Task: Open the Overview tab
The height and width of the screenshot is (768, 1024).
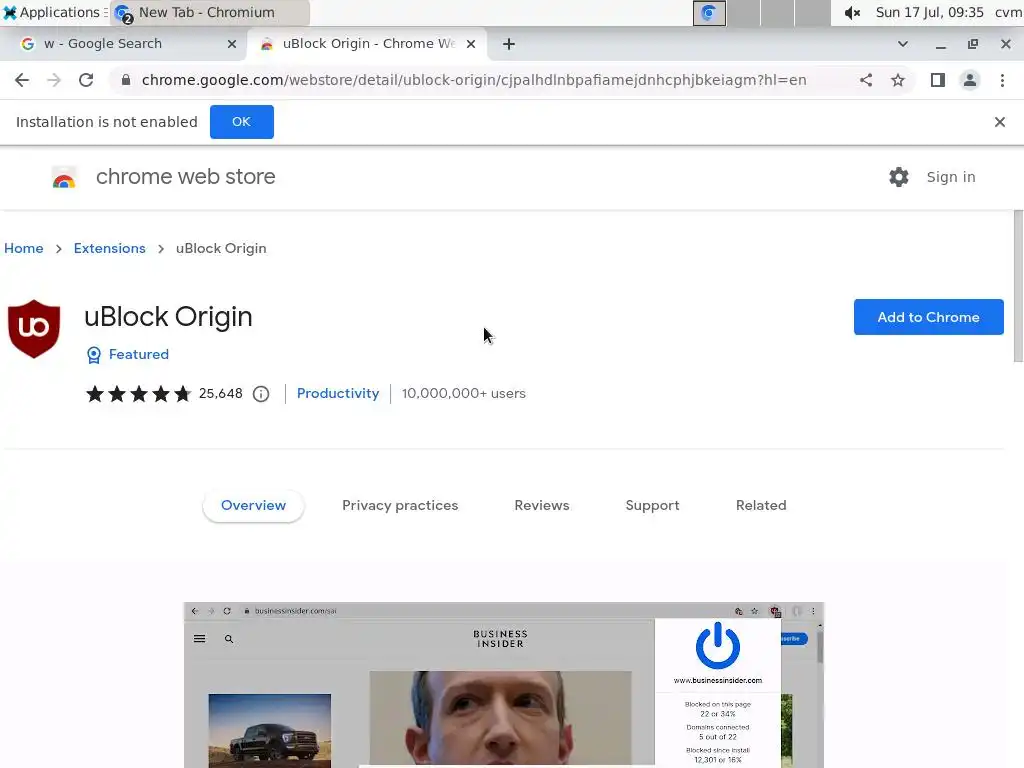Action: click(x=253, y=505)
